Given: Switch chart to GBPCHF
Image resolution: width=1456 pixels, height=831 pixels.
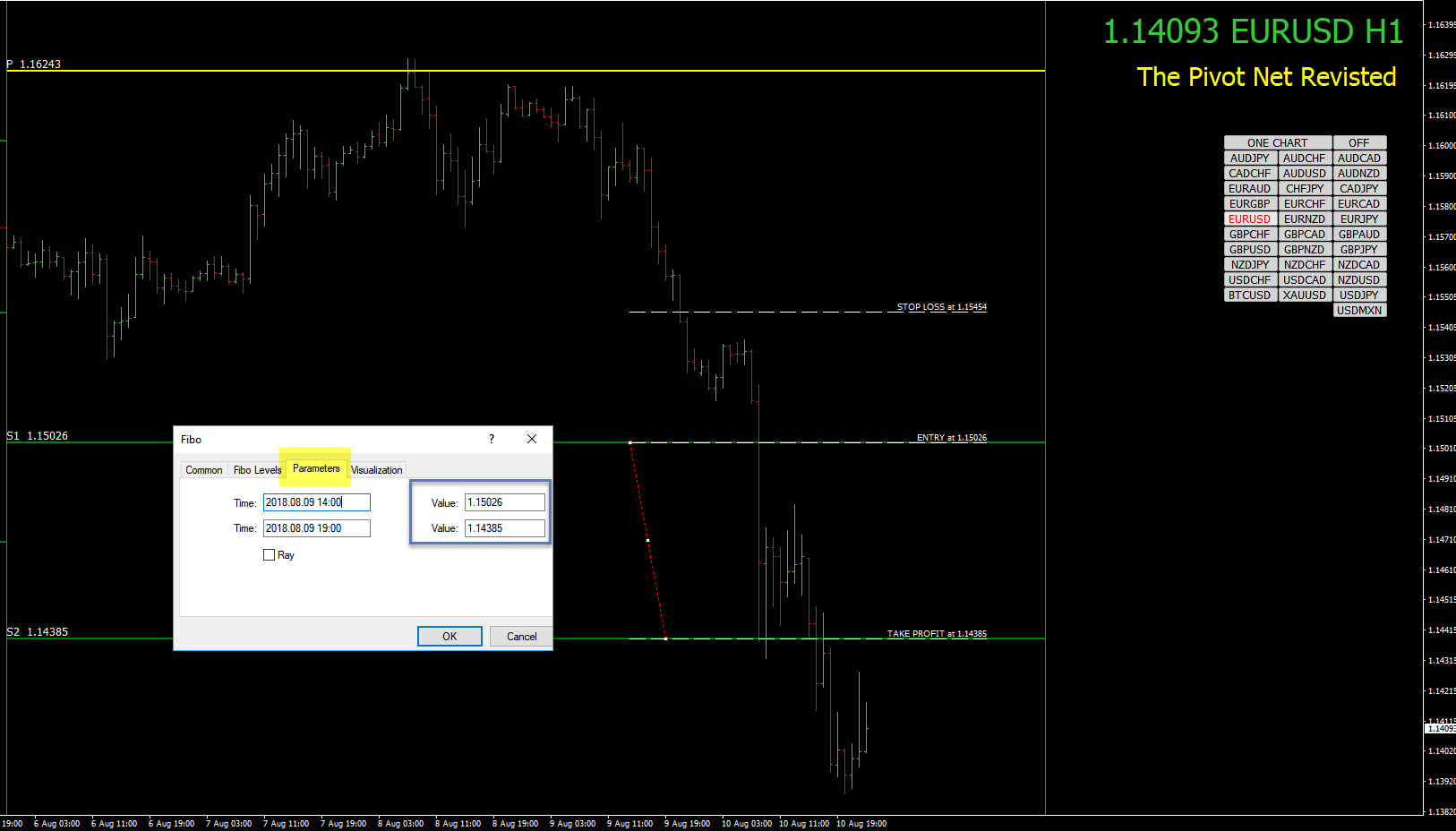Looking at the screenshot, I should click(x=1250, y=235).
